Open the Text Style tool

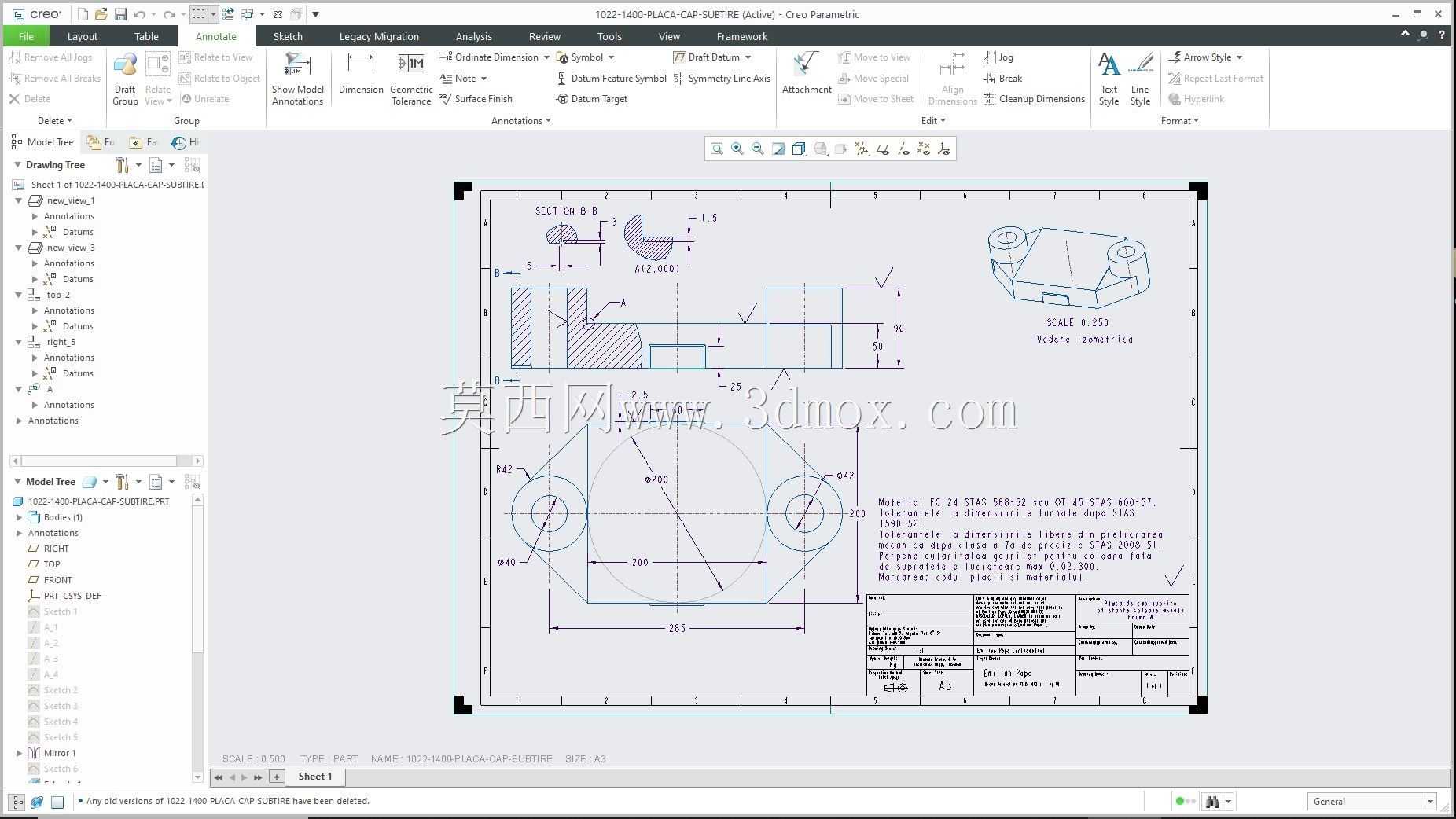[x=1109, y=79]
